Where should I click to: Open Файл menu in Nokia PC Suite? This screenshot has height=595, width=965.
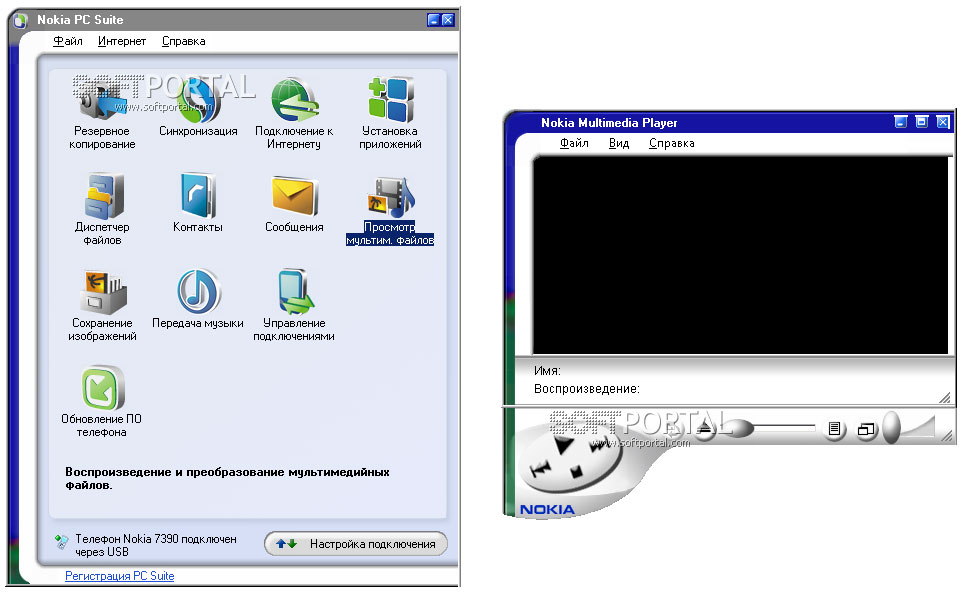click(68, 41)
